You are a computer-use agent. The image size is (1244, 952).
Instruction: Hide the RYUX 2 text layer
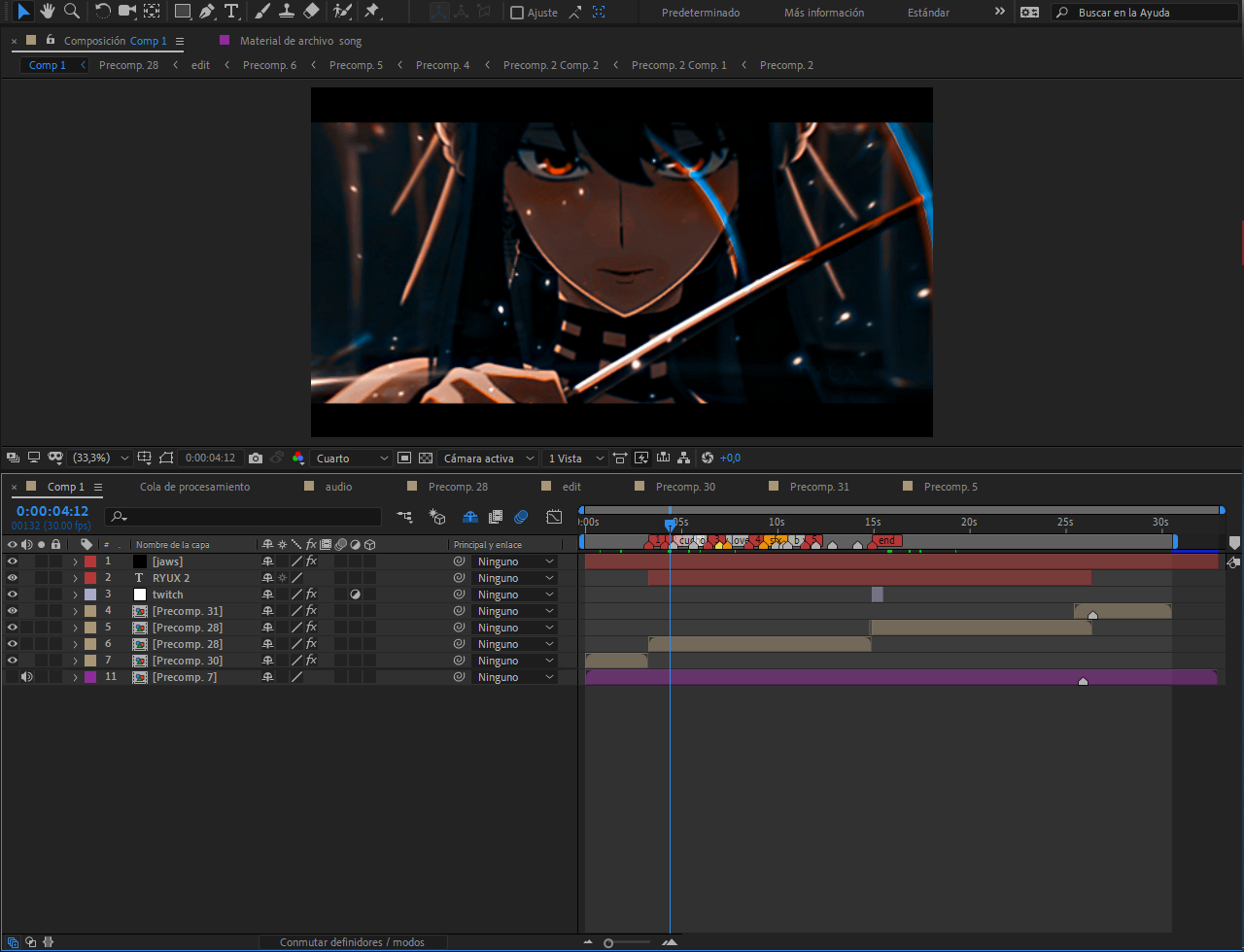[13, 578]
